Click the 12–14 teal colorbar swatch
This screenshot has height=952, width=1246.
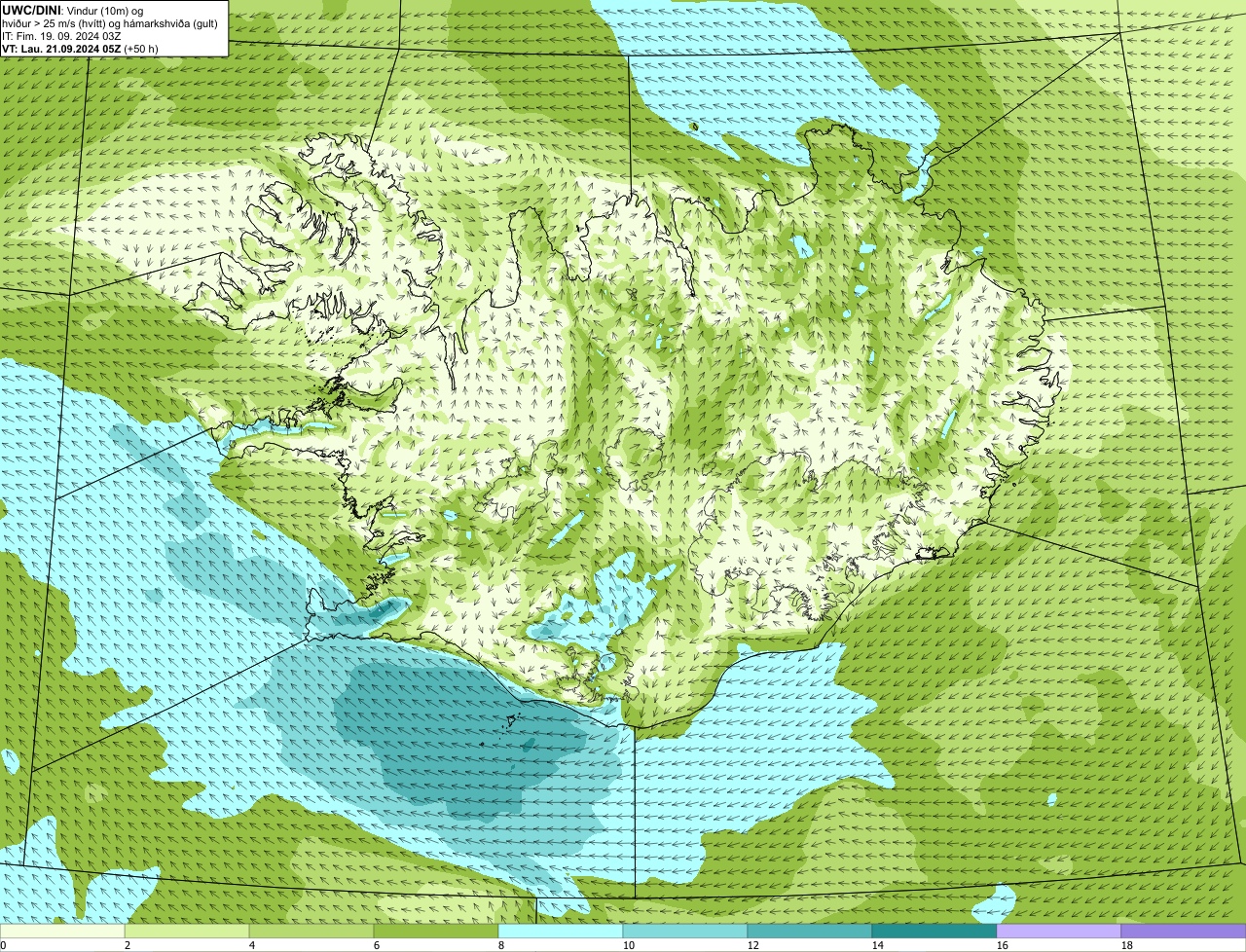(810, 932)
